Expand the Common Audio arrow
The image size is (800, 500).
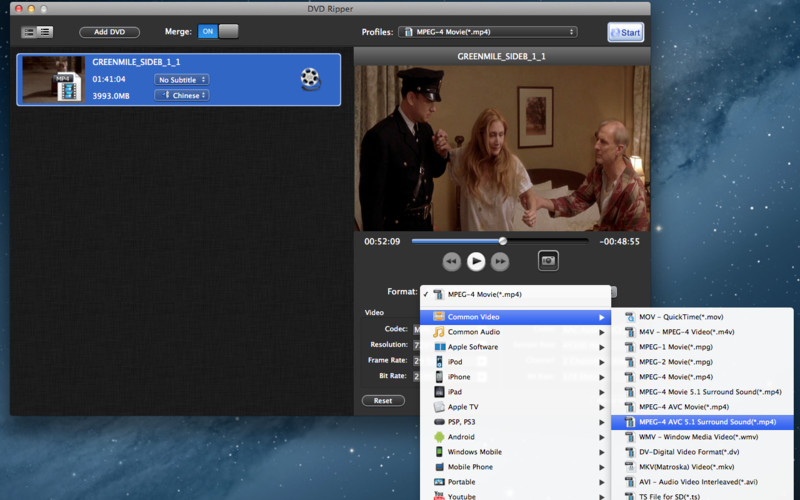click(602, 332)
